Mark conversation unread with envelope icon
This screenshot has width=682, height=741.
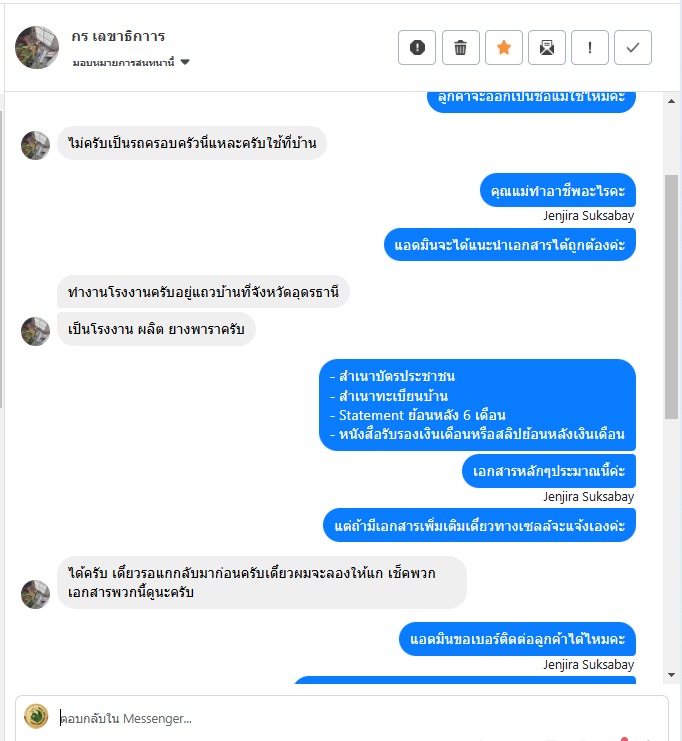(x=547, y=47)
